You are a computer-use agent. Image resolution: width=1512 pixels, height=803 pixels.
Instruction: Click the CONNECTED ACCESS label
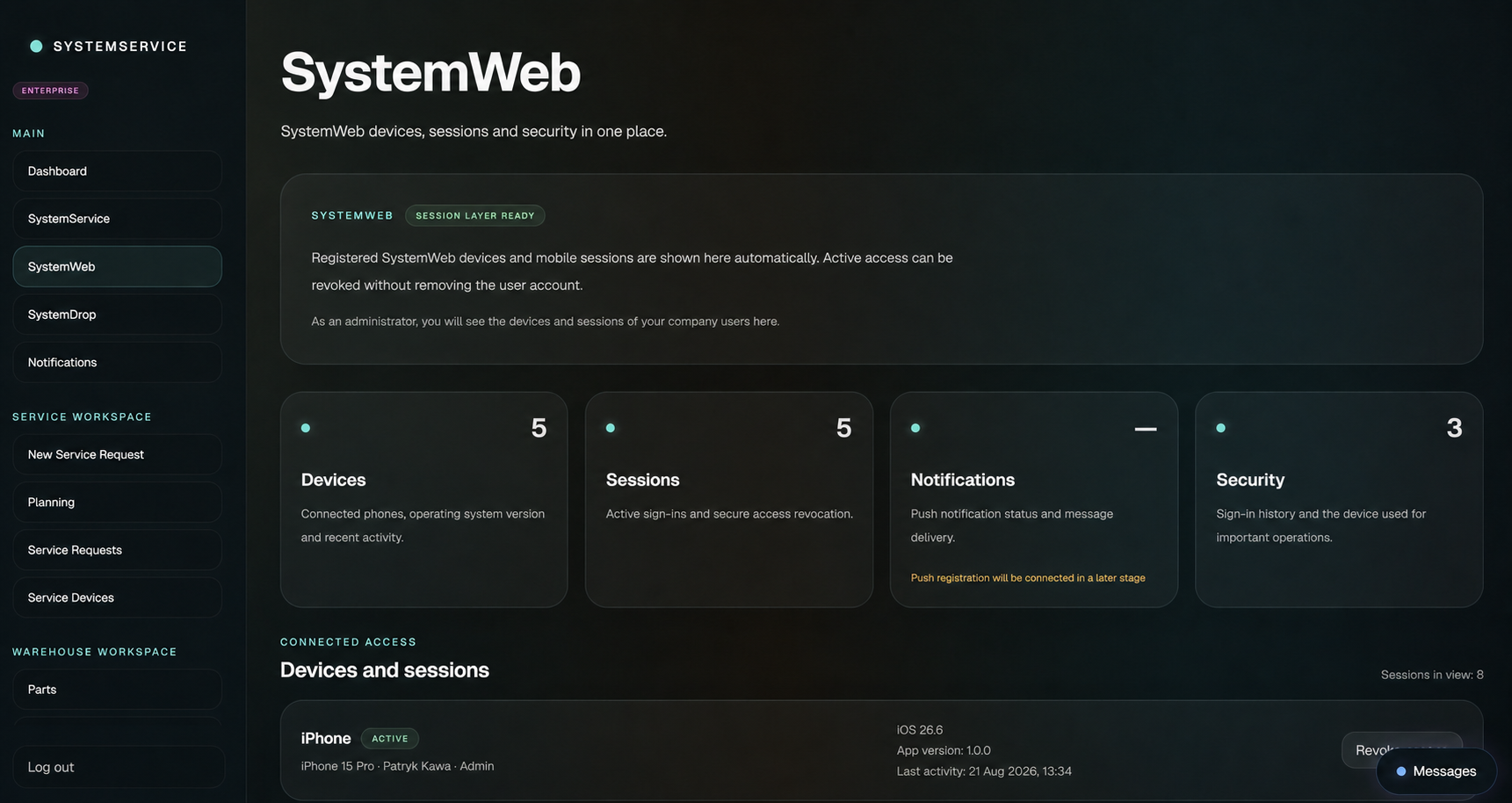(x=348, y=642)
